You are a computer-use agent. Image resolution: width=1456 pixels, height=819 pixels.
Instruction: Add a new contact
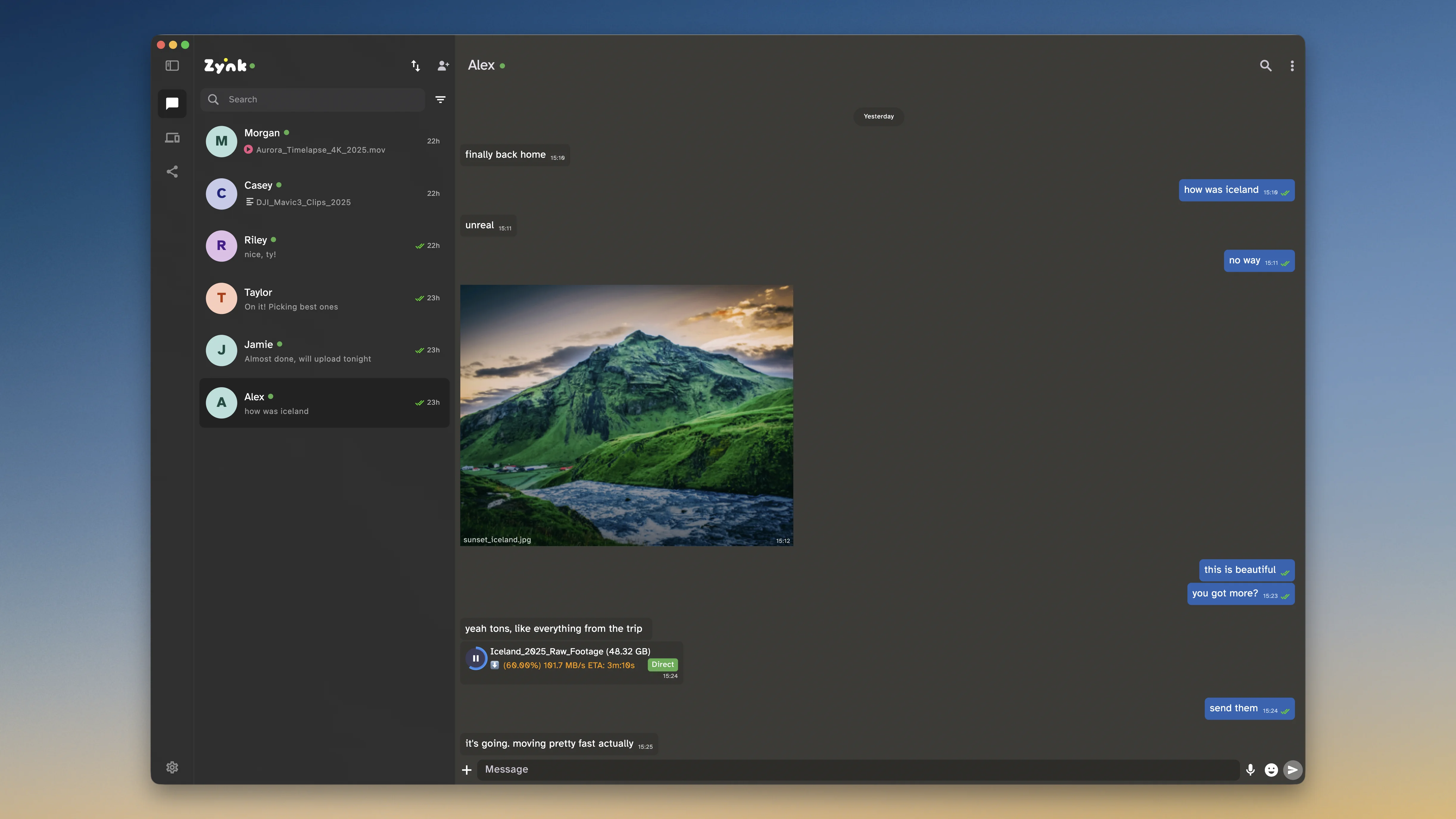point(443,65)
